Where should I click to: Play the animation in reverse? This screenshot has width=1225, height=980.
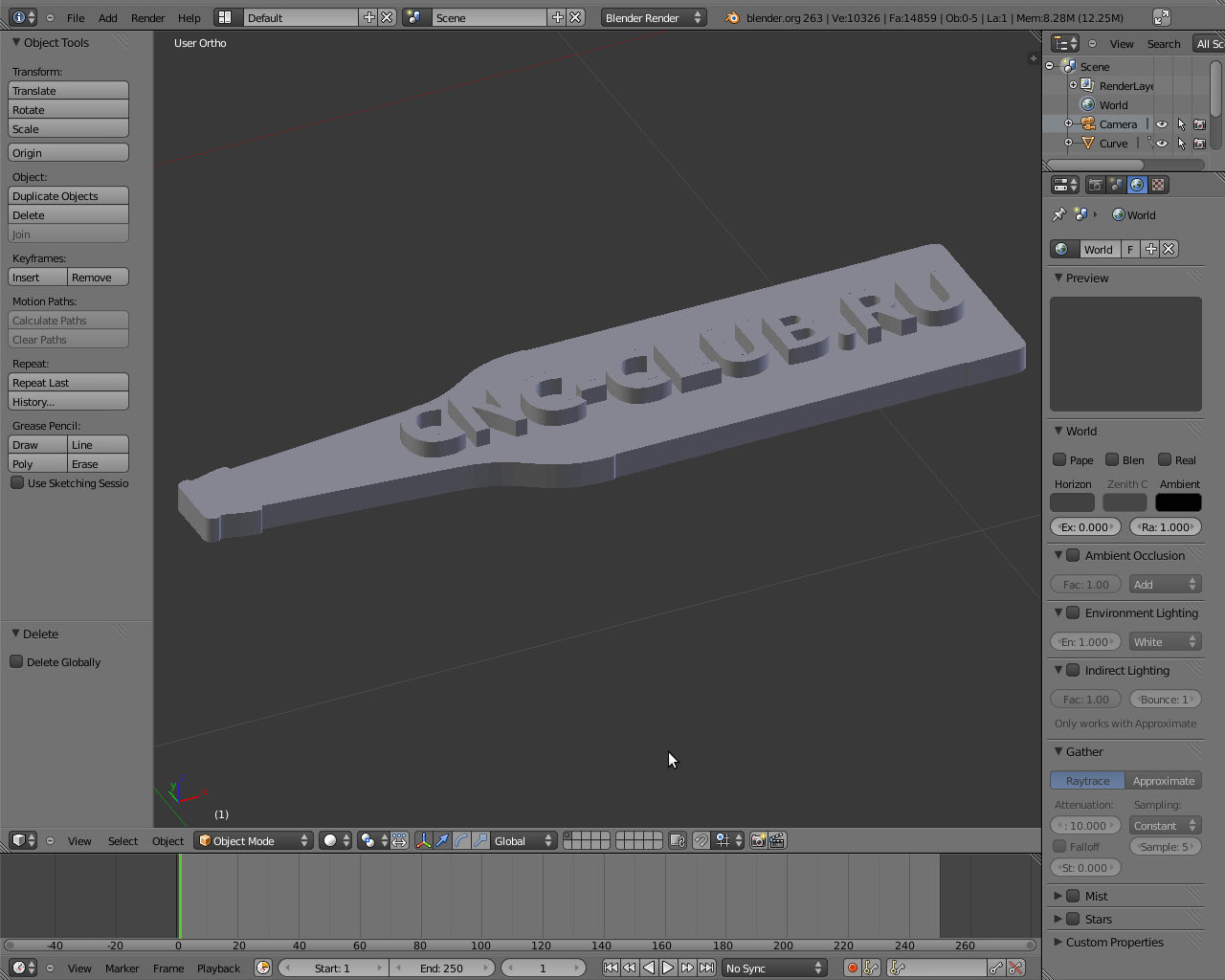(x=649, y=968)
